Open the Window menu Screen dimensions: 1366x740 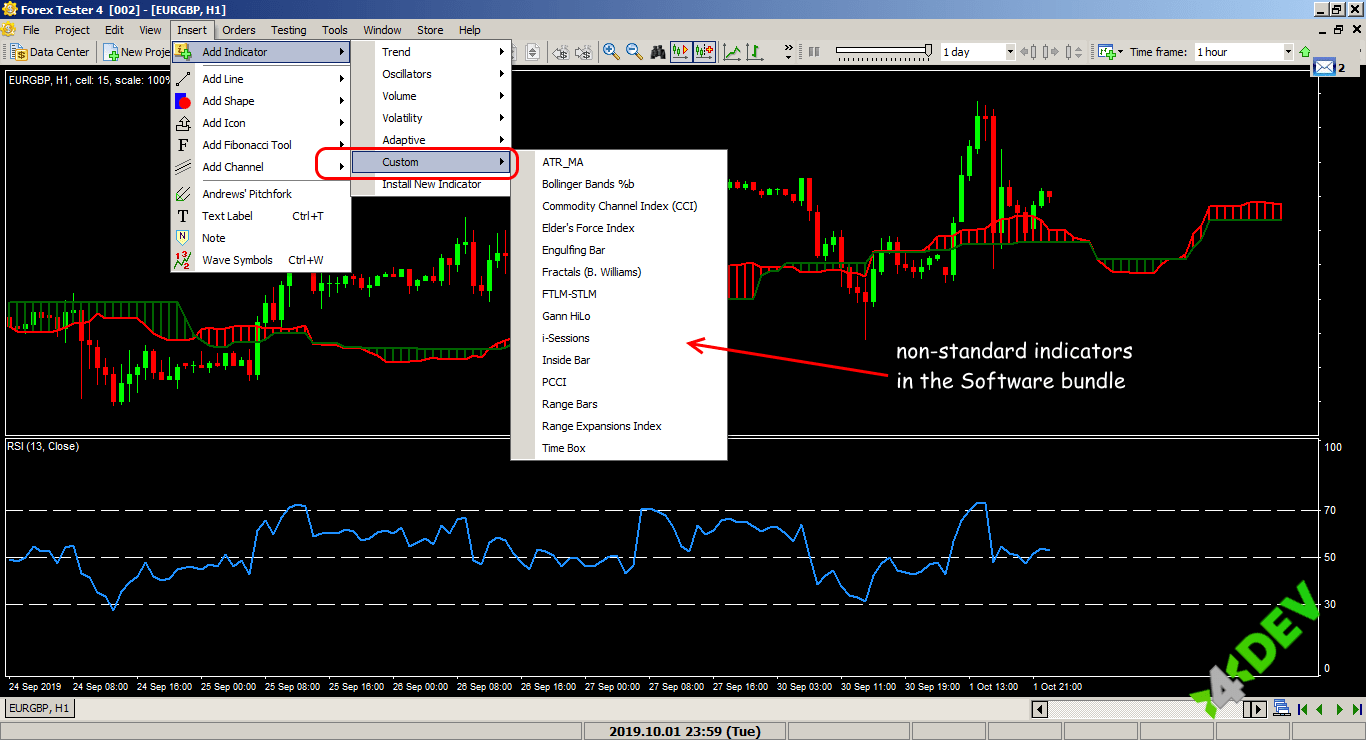pyautogui.click(x=382, y=30)
